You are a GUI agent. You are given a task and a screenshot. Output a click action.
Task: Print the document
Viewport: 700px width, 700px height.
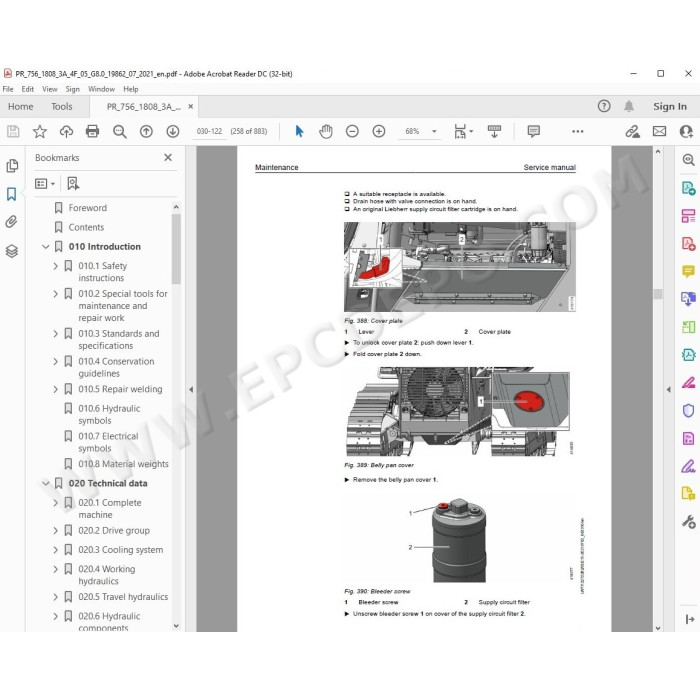[92, 131]
